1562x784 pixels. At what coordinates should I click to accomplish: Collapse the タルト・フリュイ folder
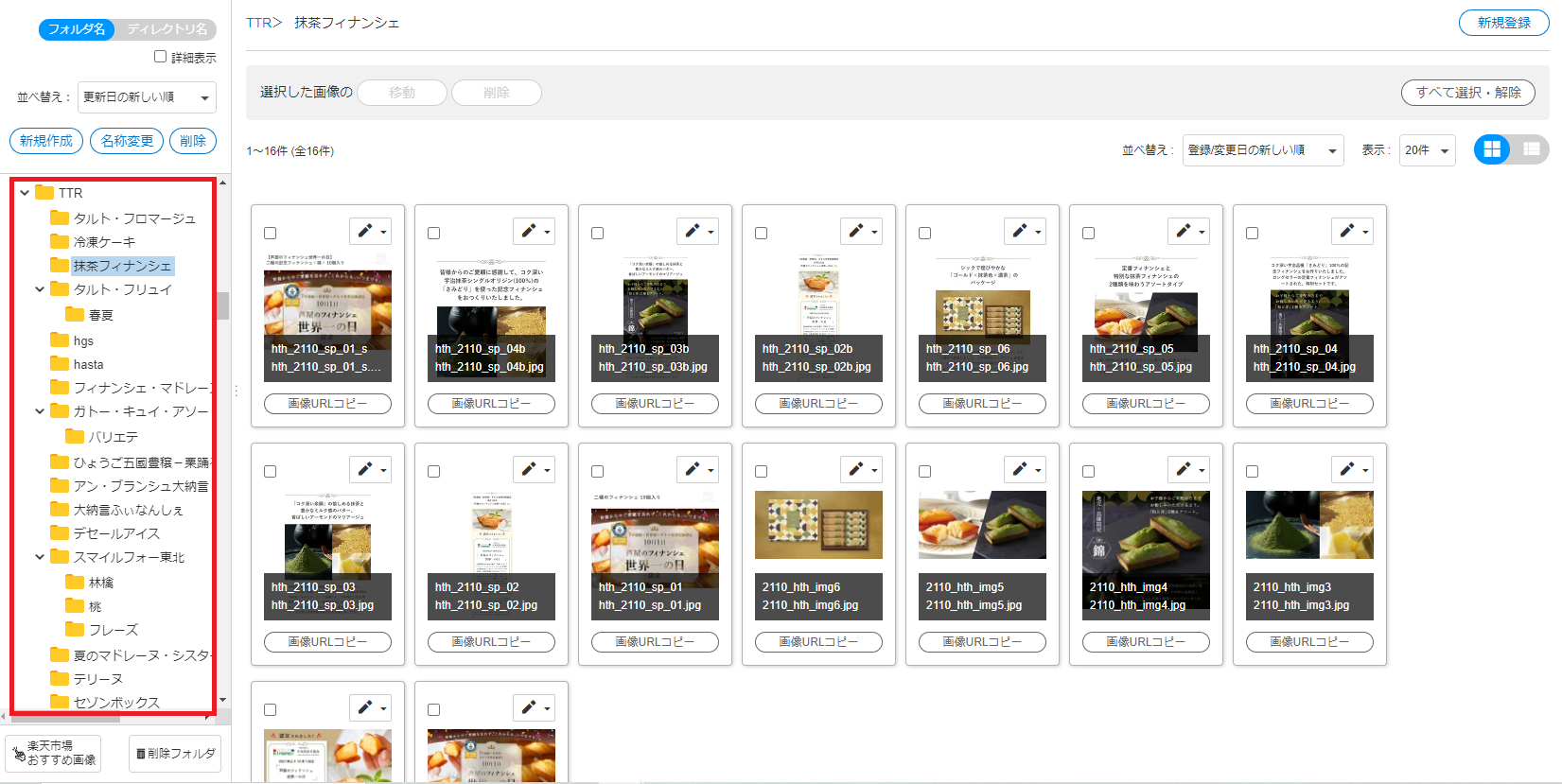pos(40,289)
